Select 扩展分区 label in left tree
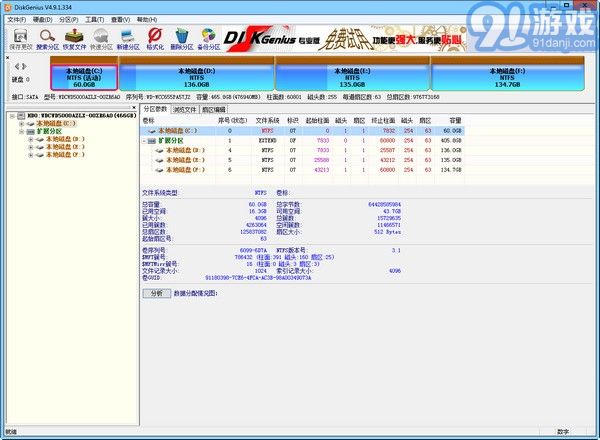This screenshot has height=440, width=600. pyautogui.click(x=49, y=131)
